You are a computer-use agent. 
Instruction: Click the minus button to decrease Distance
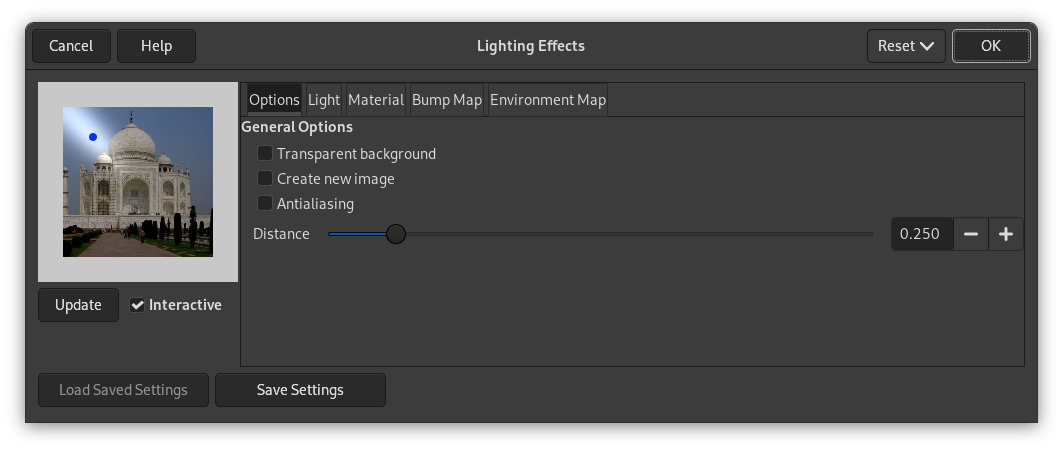tap(970, 234)
